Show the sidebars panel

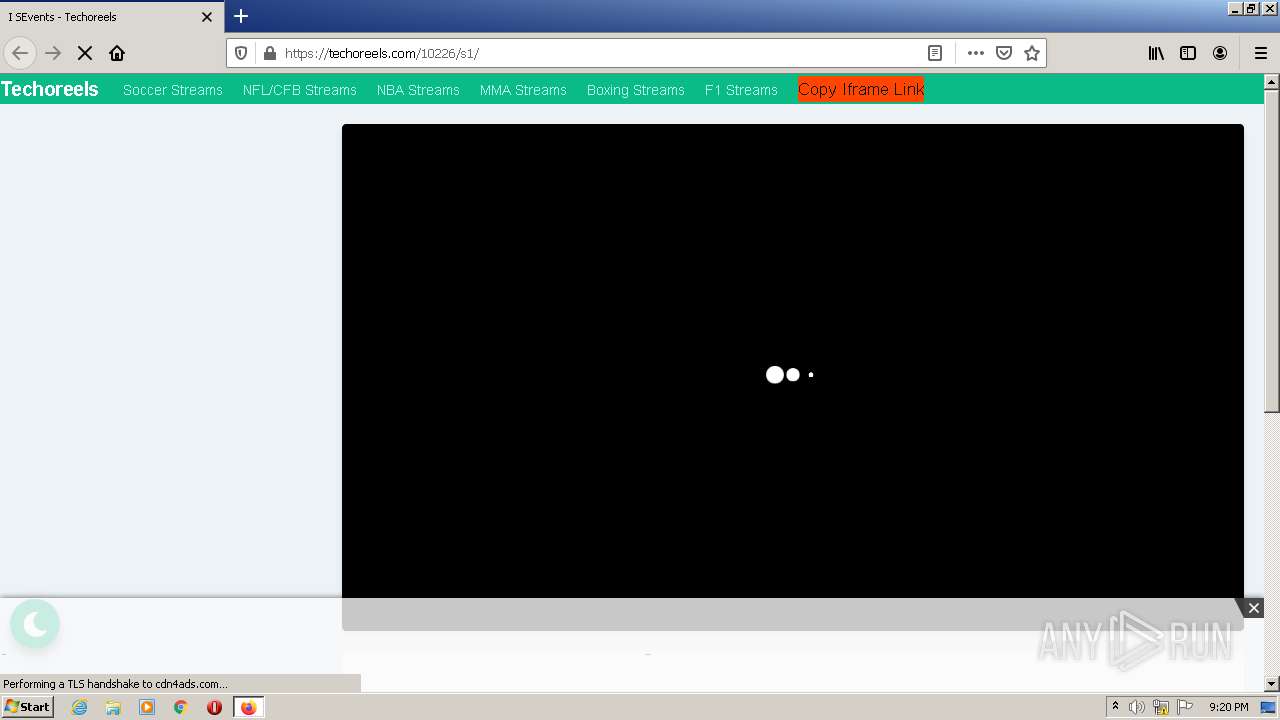pyautogui.click(x=1188, y=53)
